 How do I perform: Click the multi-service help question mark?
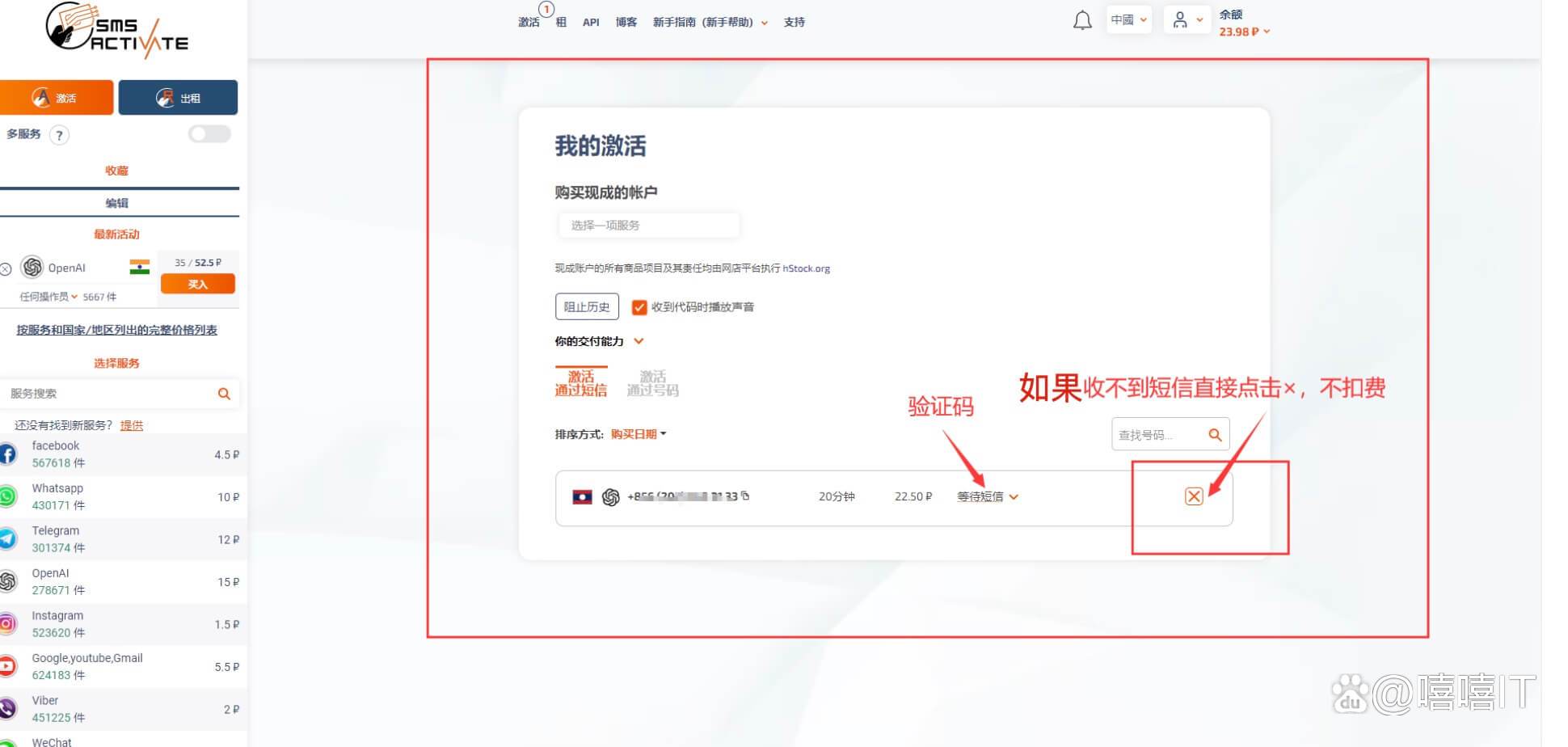[x=59, y=135]
